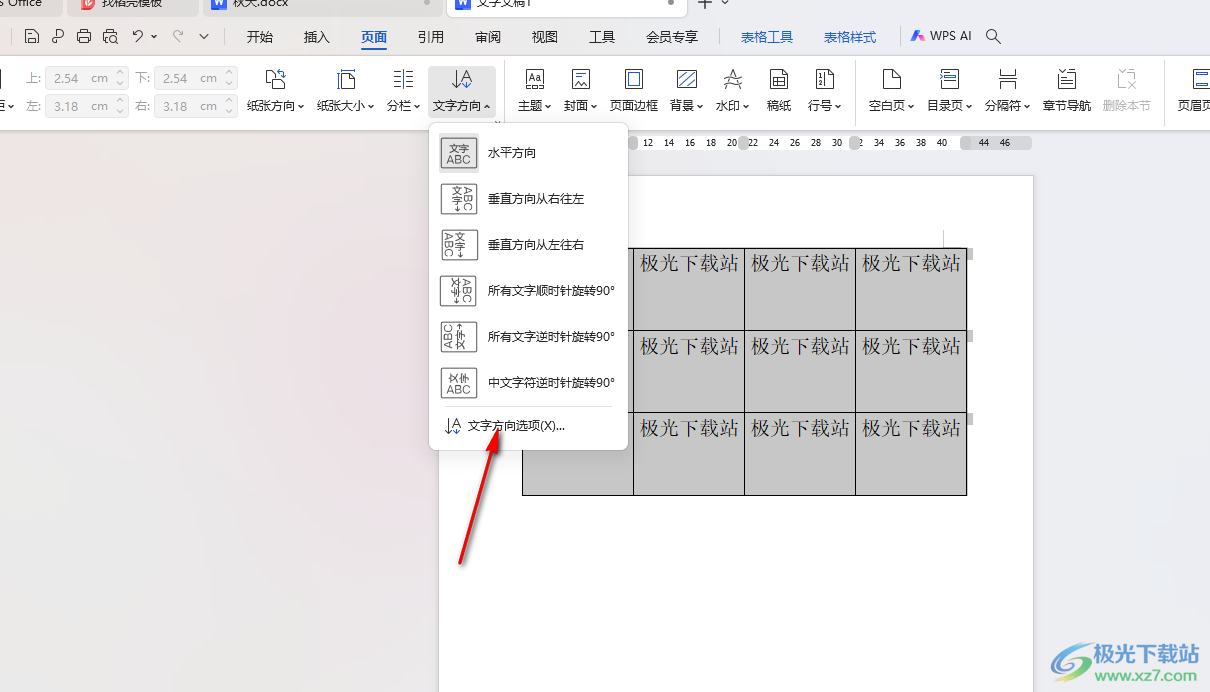Viewport: 1210px width, 692px height.
Task: Click the horizontal ruler above the page
Action: 830,143
